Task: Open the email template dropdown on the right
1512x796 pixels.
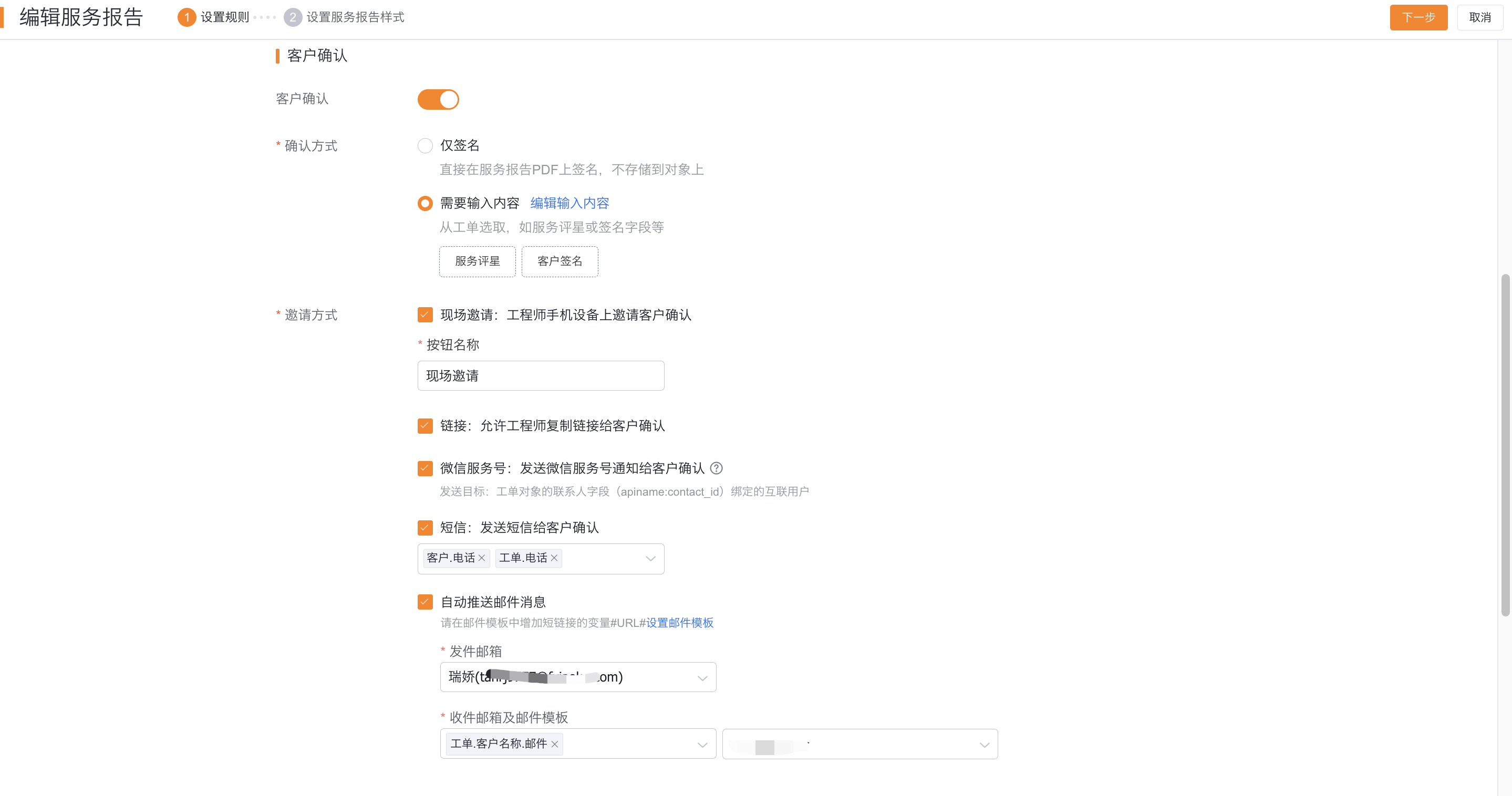Action: pyautogui.click(x=985, y=744)
